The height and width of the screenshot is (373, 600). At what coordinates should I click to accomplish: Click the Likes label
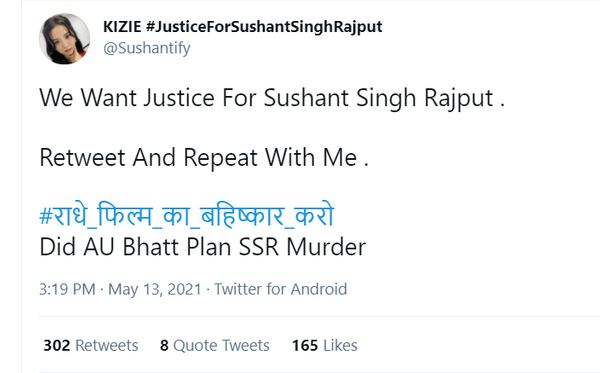(340, 345)
